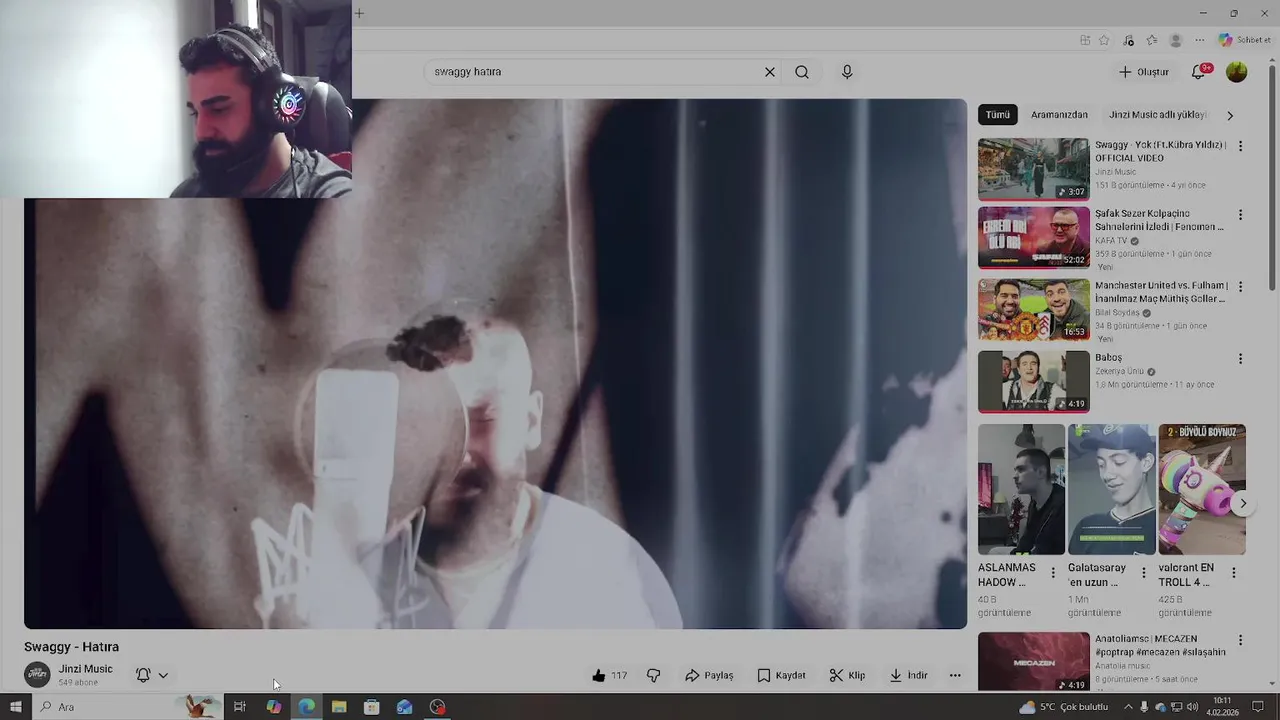
Task: Open the YouTube account avatar menu
Action: [x=1237, y=72]
